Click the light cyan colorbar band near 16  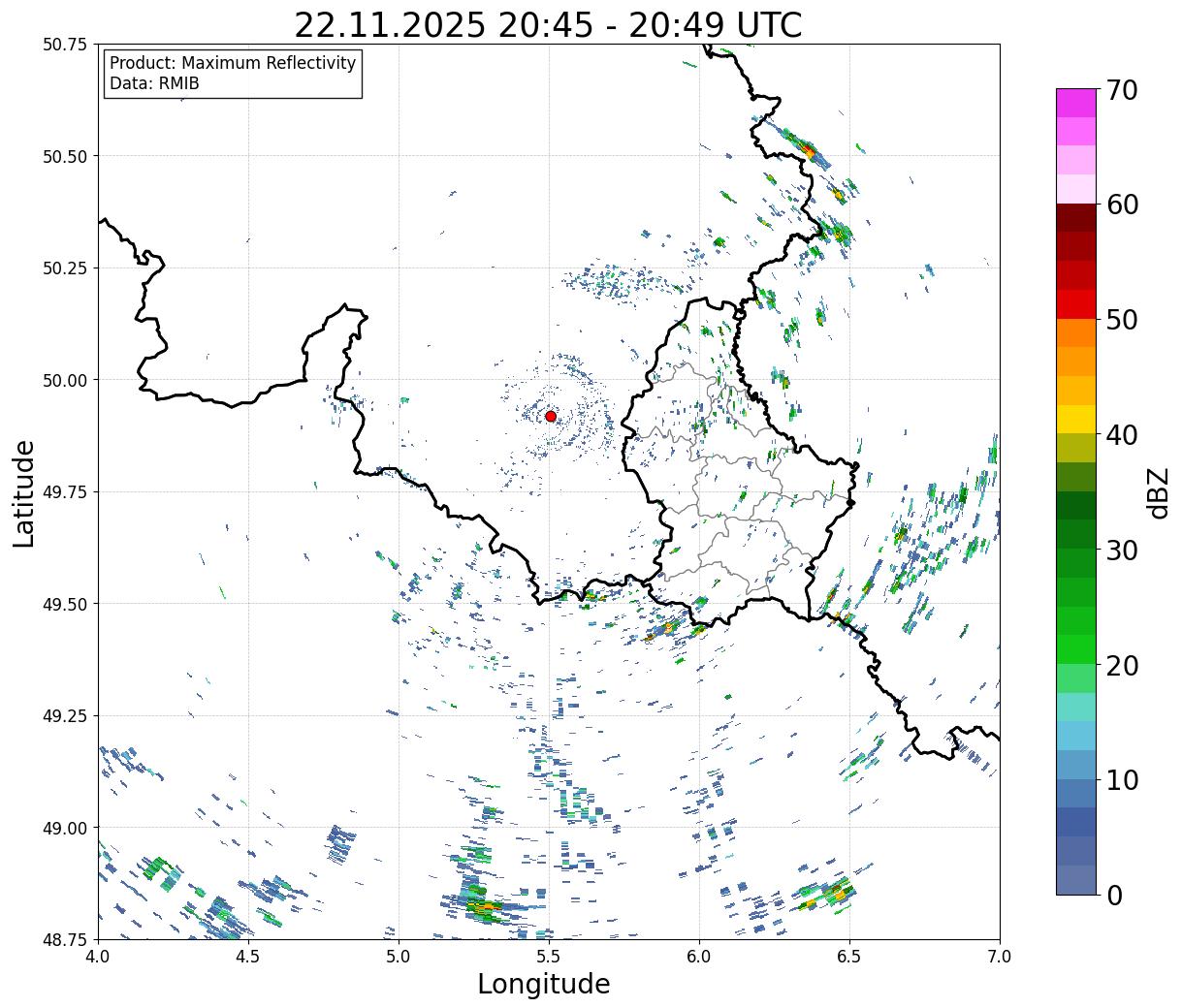click(1076, 707)
